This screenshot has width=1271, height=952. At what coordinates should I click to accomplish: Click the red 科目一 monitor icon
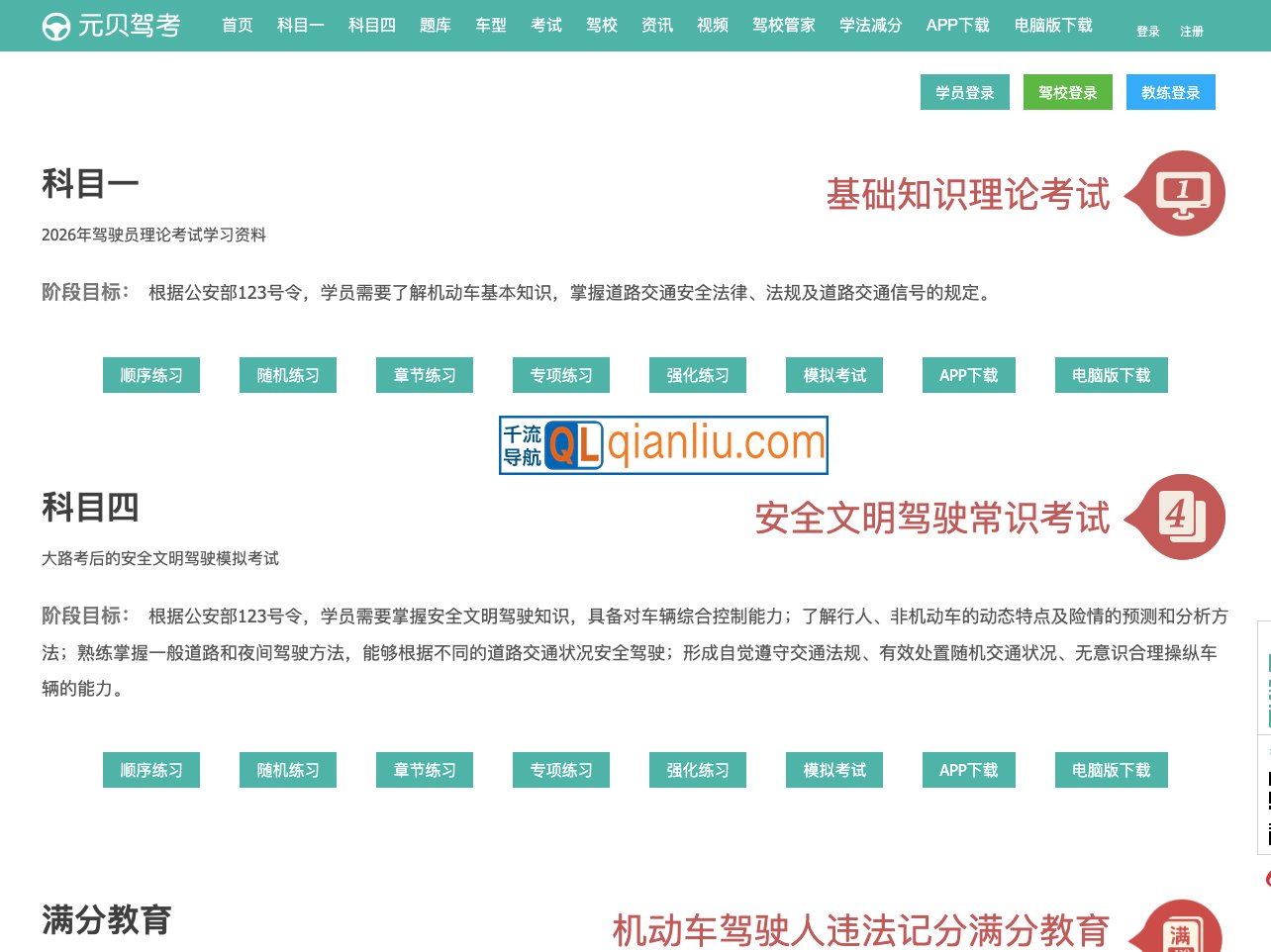click(x=1183, y=194)
